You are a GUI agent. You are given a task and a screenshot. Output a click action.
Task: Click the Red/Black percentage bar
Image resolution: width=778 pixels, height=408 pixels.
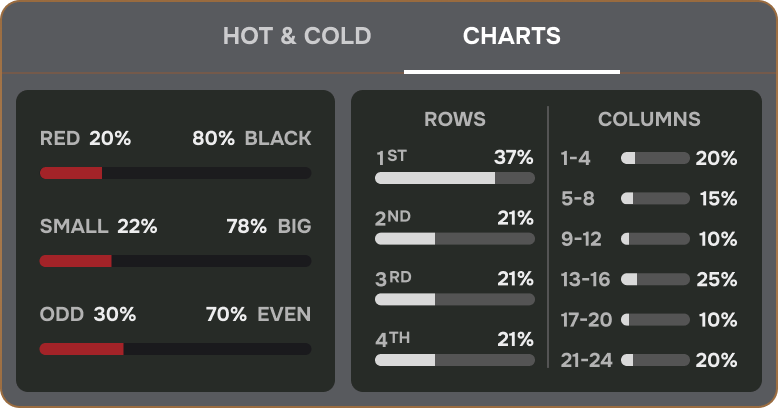coord(176,173)
